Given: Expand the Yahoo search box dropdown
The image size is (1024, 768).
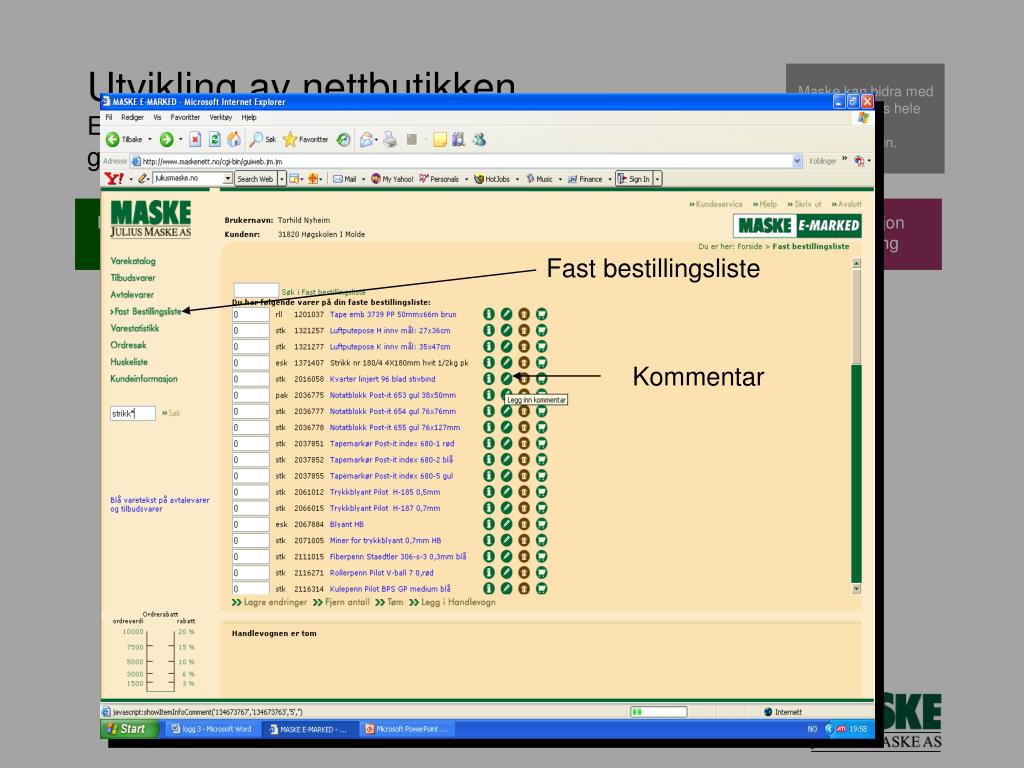Looking at the screenshot, I should [x=228, y=179].
